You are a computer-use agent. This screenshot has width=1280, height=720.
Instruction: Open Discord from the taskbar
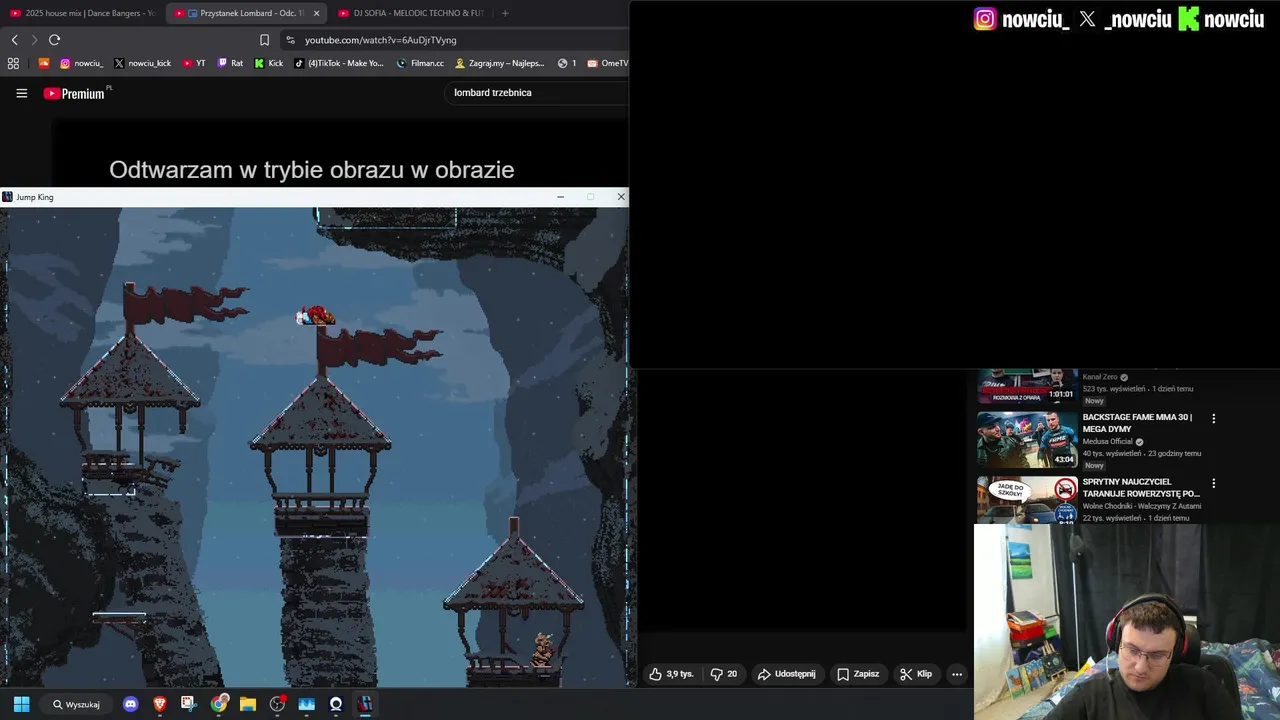pyautogui.click(x=130, y=704)
